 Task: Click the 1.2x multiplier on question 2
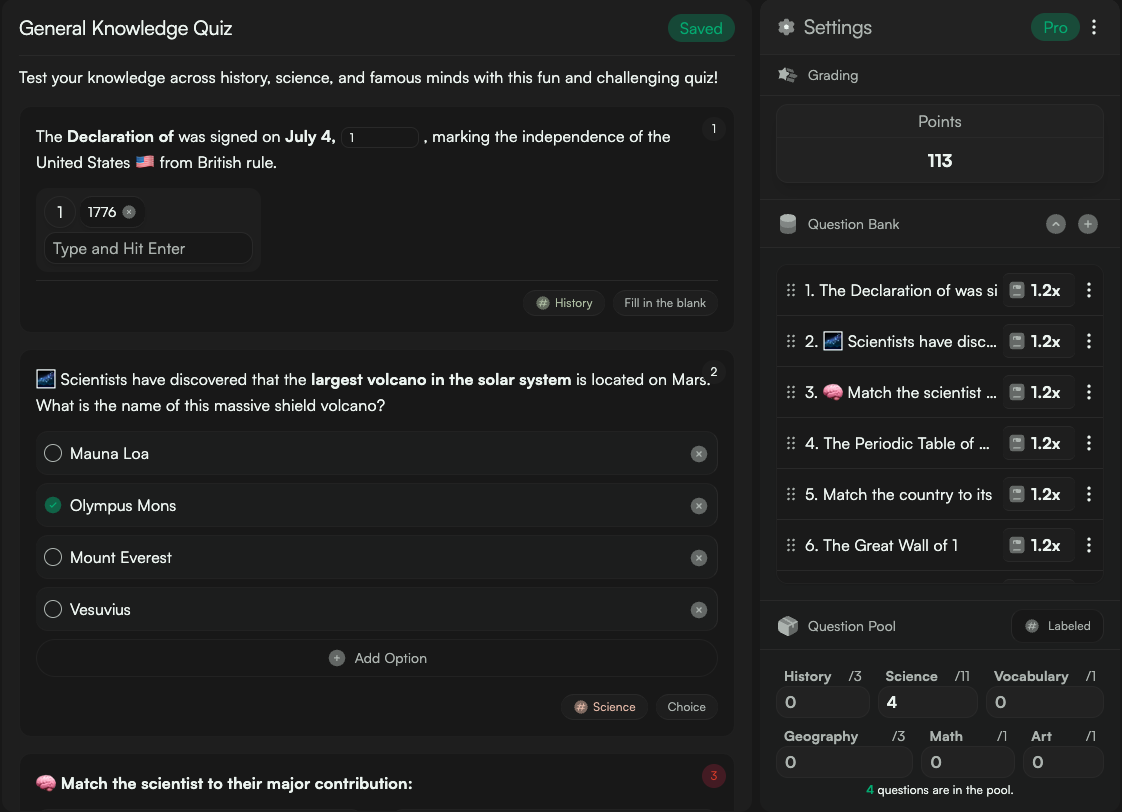1037,342
